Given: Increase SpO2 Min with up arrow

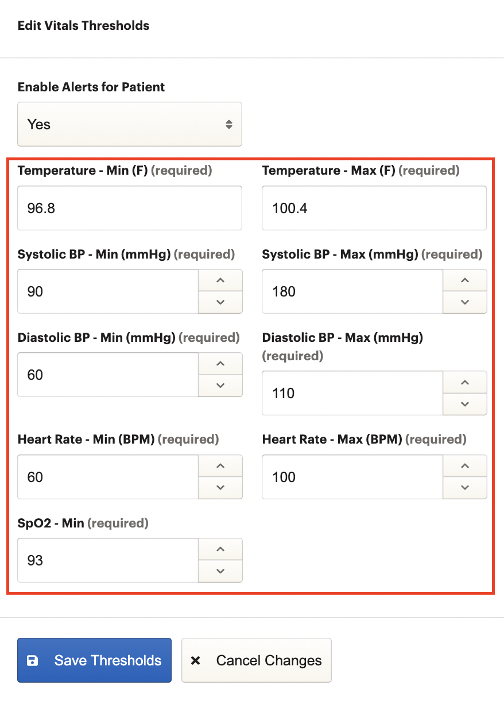Looking at the screenshot, I should coord(220,549).
